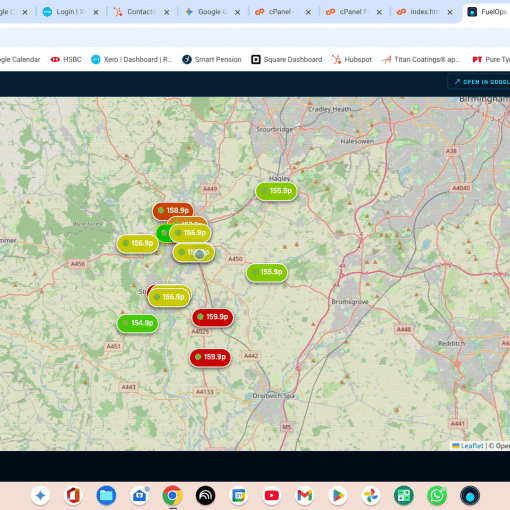Open the Hubspot bookmark
Viewport: 510px width, 510px height.
click(352, 60)
